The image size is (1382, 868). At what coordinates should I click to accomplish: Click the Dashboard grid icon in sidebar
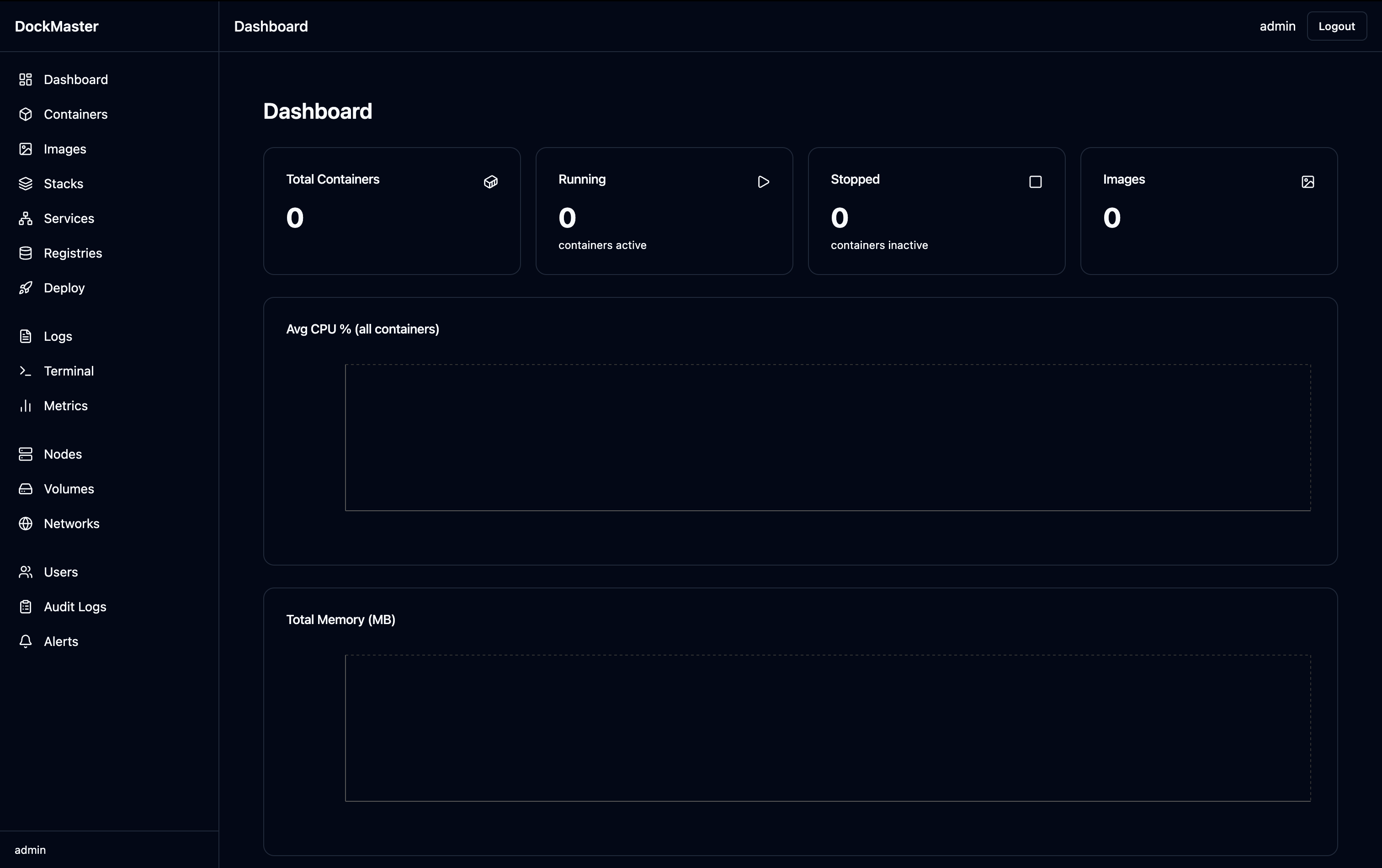click(25, 80)
